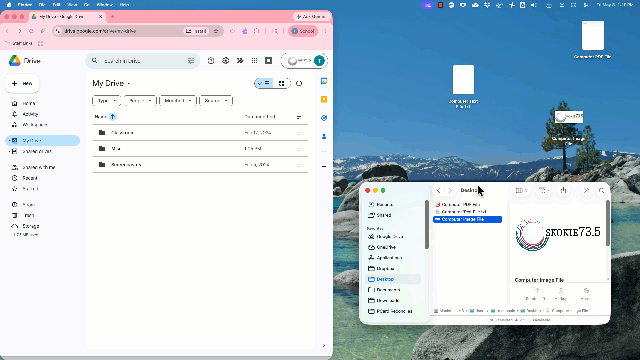The image size is (640, 360).
Task: Click Finder preview pane scrollbar
Action: tap(608, 223)
